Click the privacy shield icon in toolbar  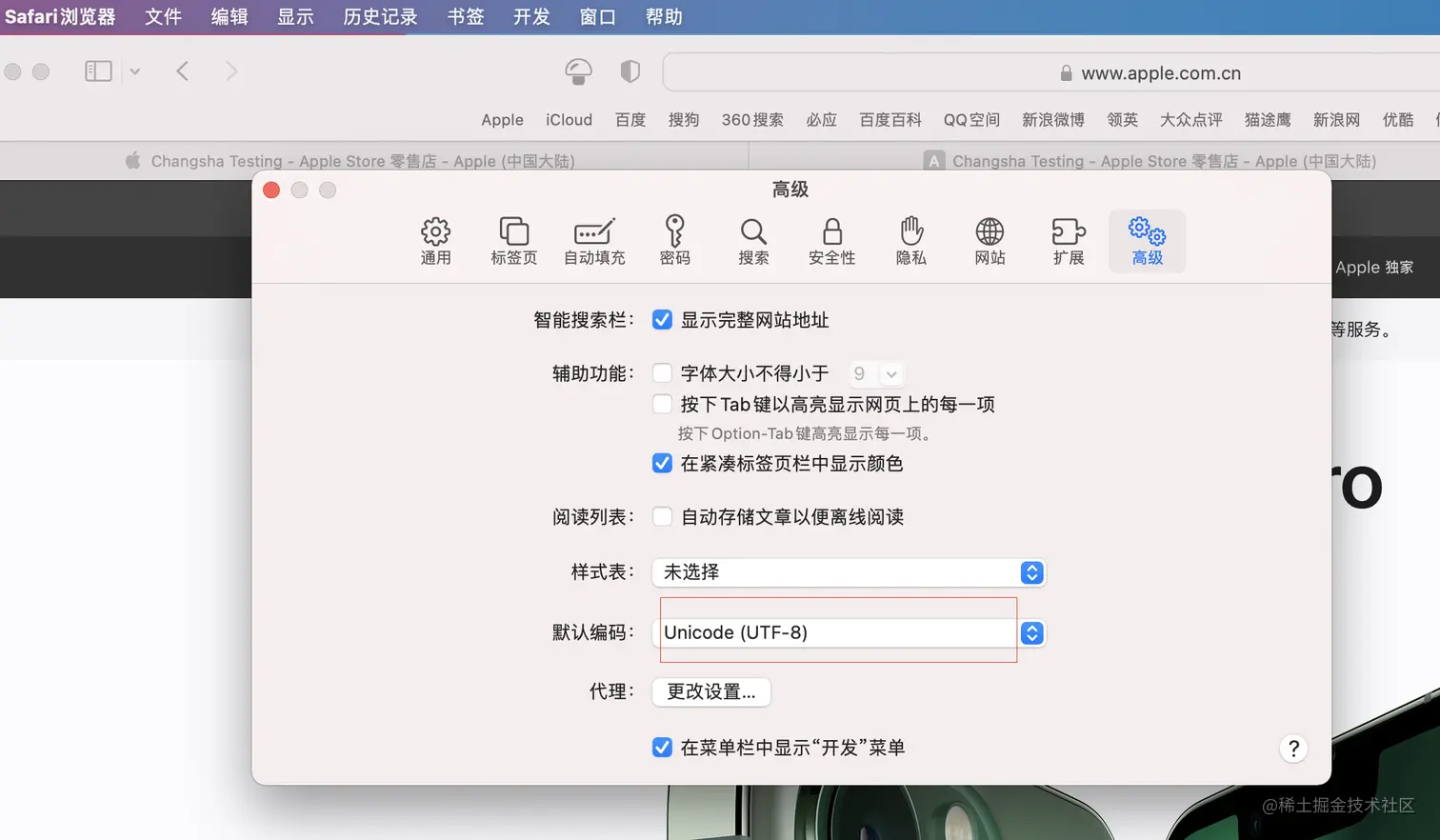point(630,71)
